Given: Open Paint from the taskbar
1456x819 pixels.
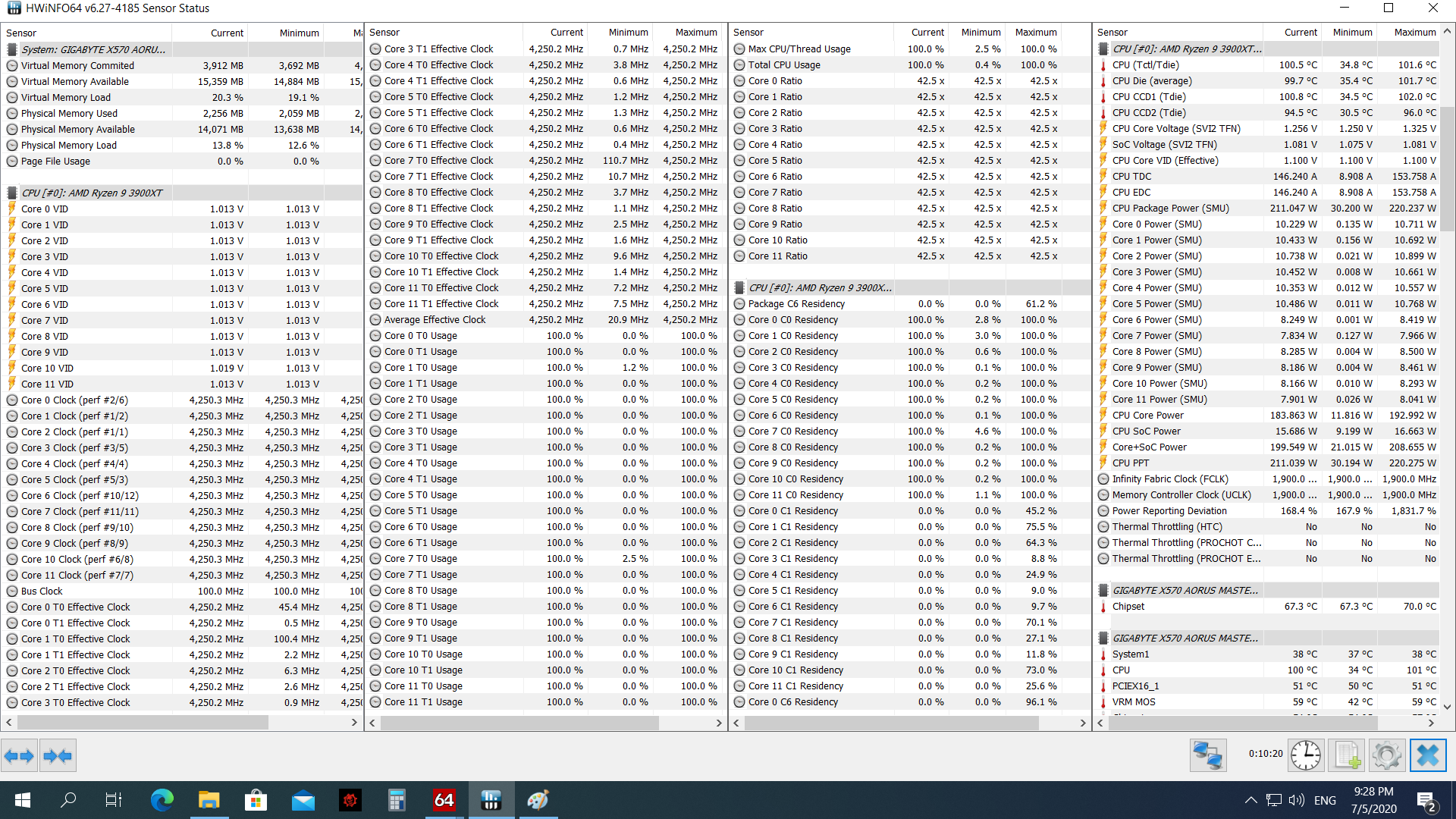Looking at the screenshot, I should 538,800.
